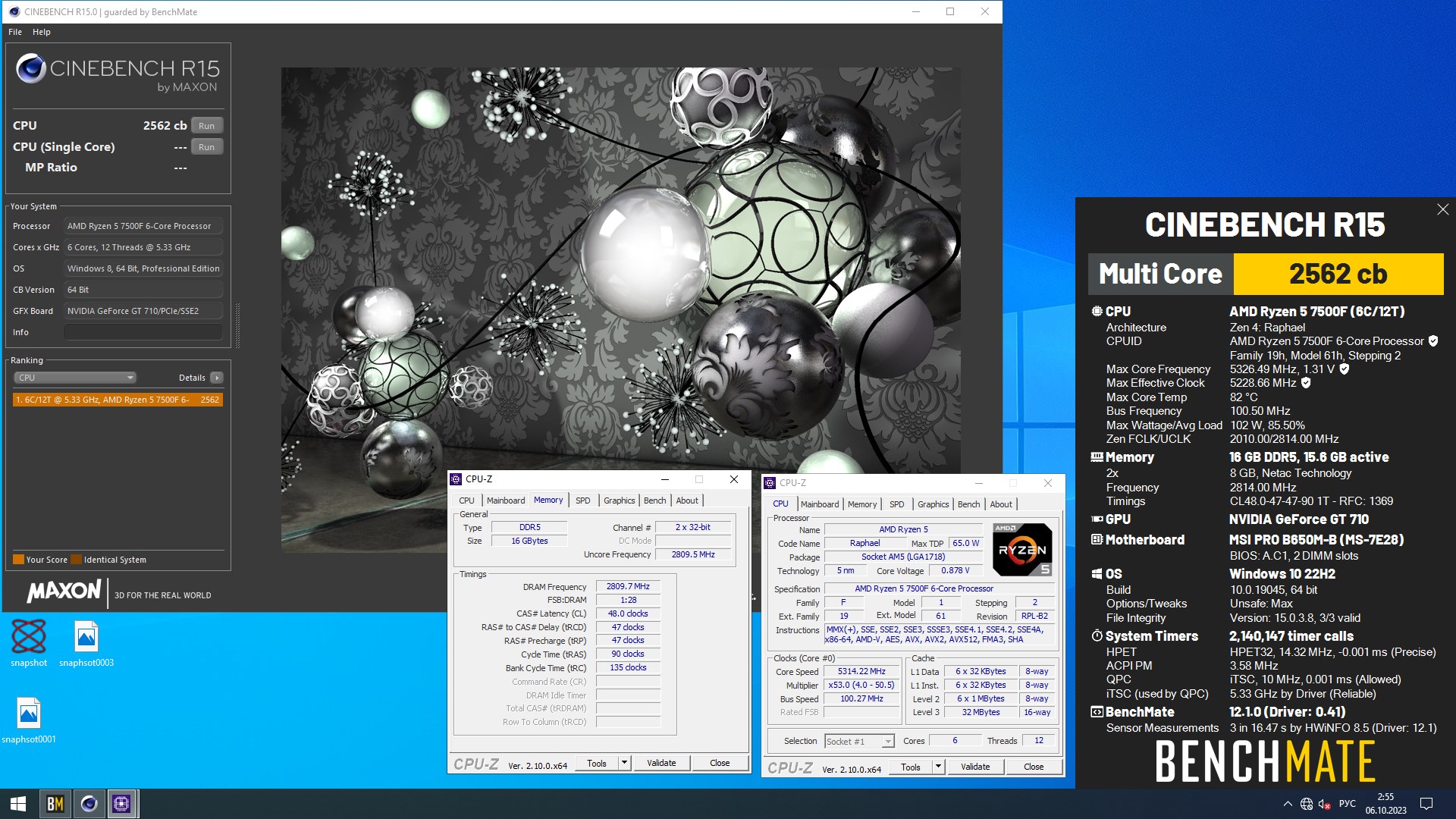
Task: Show hidden system tray icons
Action: pyautogui.click(x=1288, y=804)
